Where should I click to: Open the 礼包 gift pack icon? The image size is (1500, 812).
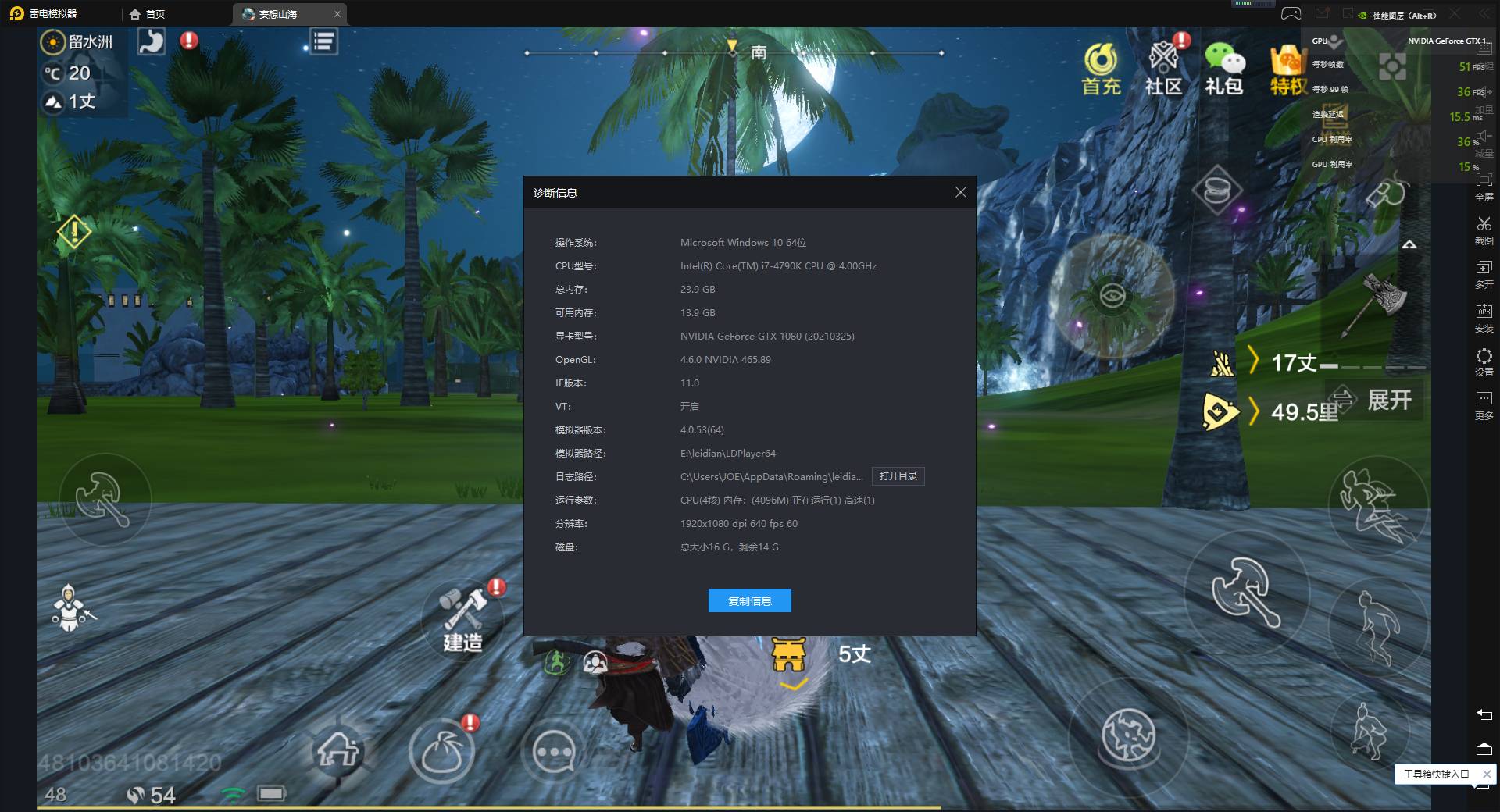click(x=1223, y=69)
